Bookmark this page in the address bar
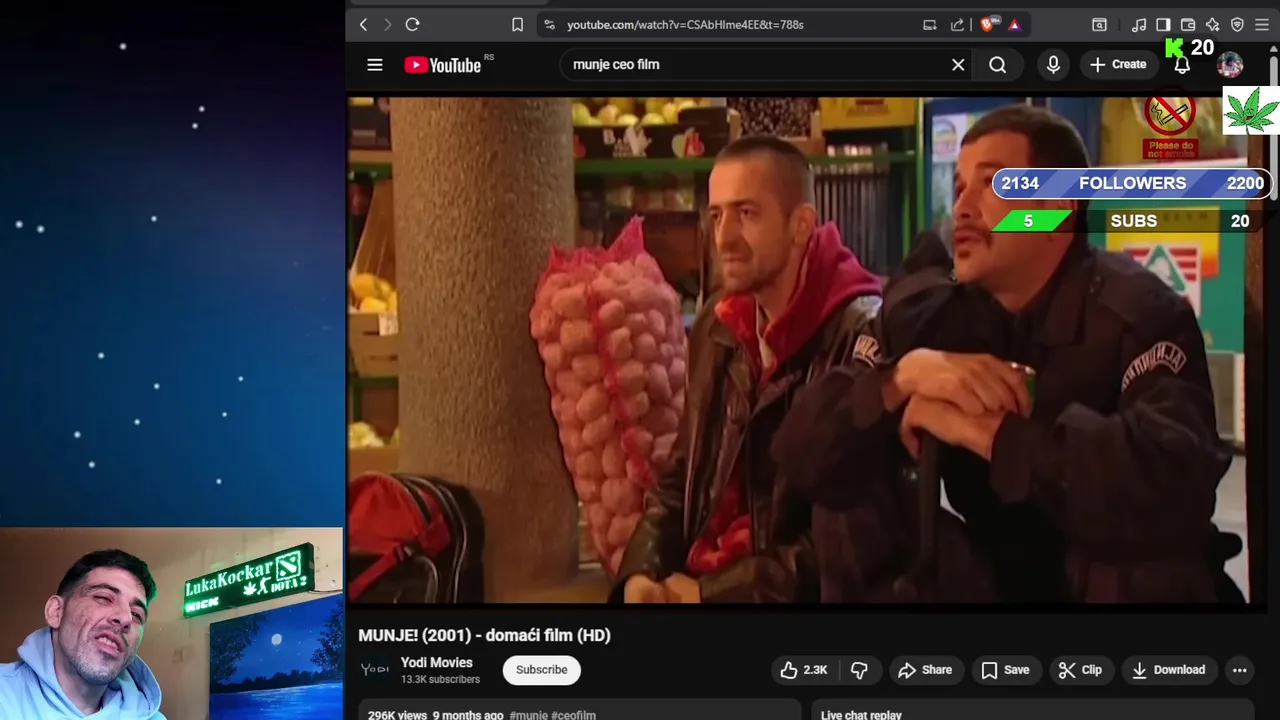 click(517, 25)
